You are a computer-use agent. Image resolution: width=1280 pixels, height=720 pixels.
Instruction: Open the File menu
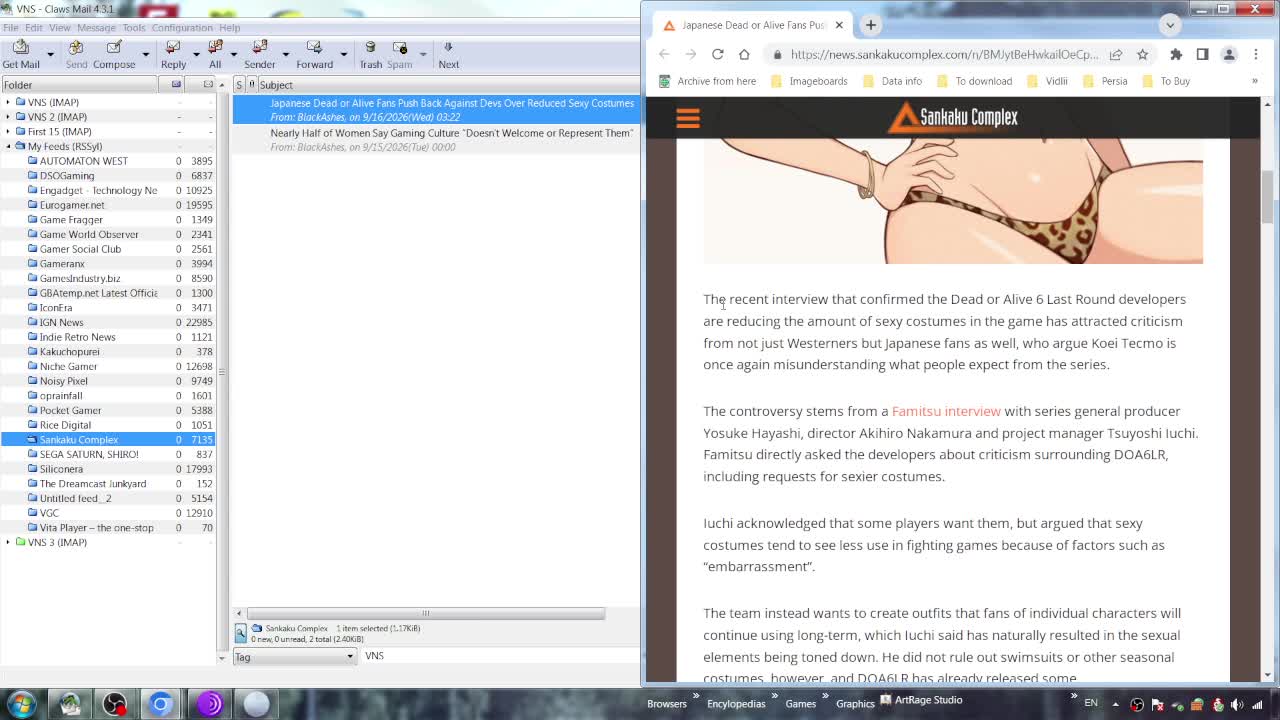tap(11, 28)
